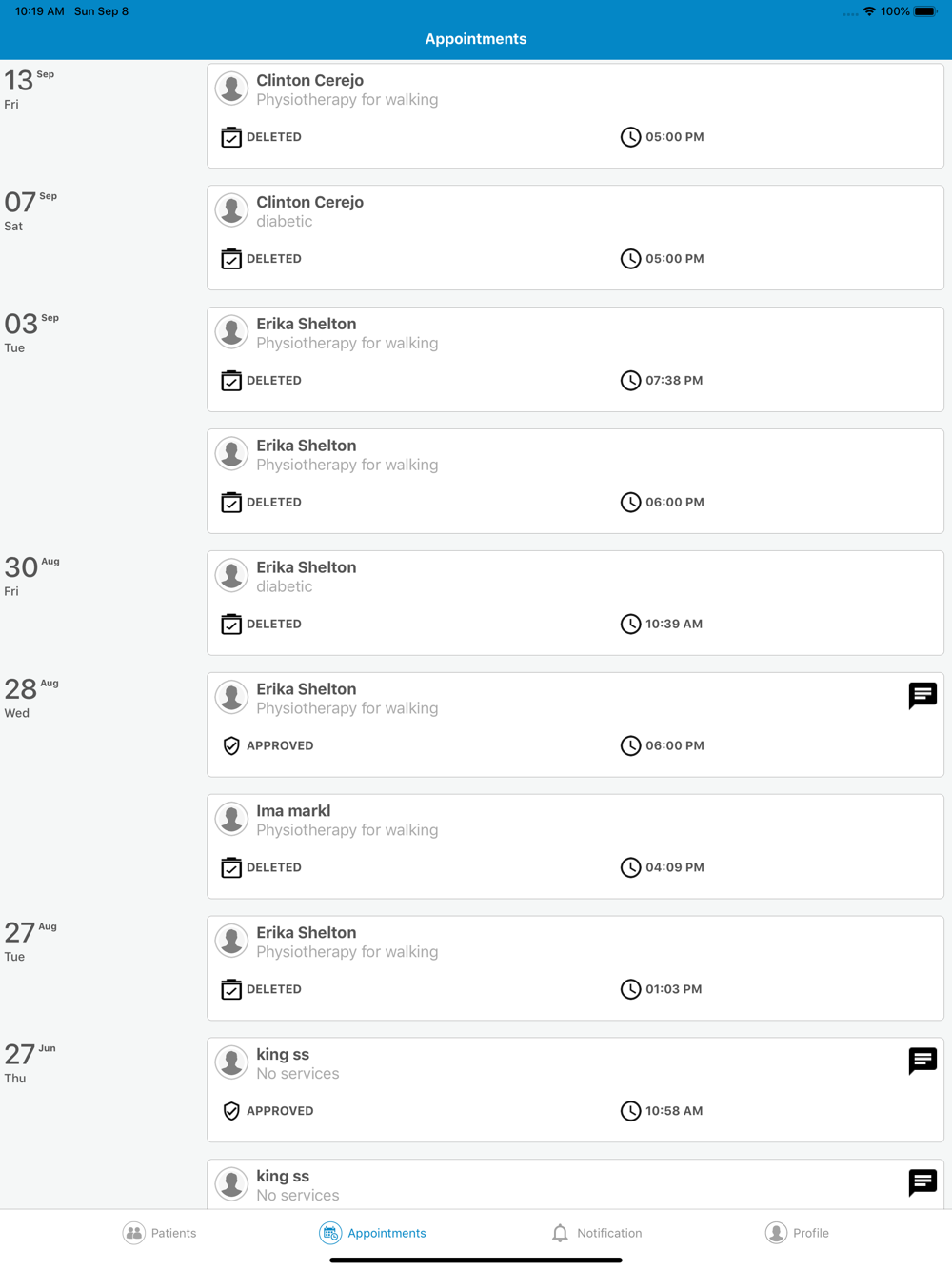Tap Ima markl's avatar icon
Image resolution: width=952 pixels, height=1270 pixels.
(231, 819)
